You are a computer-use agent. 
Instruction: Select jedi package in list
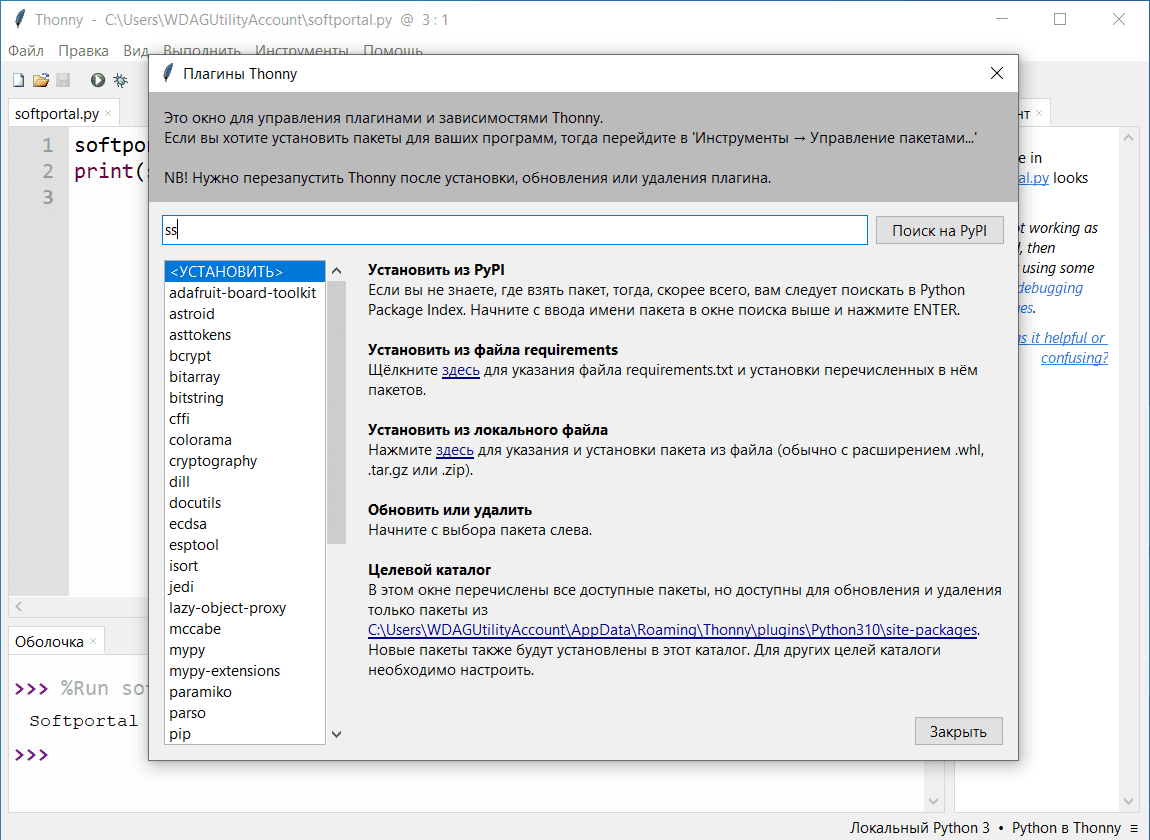(x=245, y=587)
